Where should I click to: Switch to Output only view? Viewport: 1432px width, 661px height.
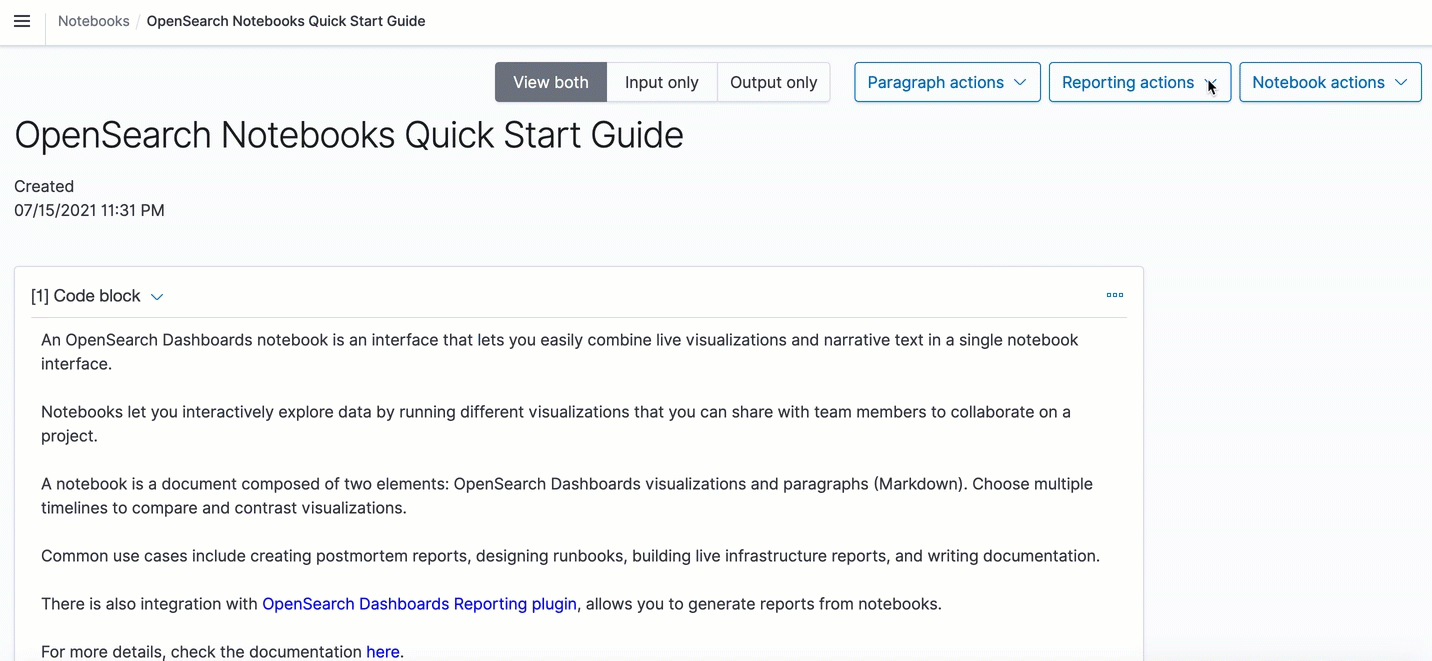click(x=773, y=82)
